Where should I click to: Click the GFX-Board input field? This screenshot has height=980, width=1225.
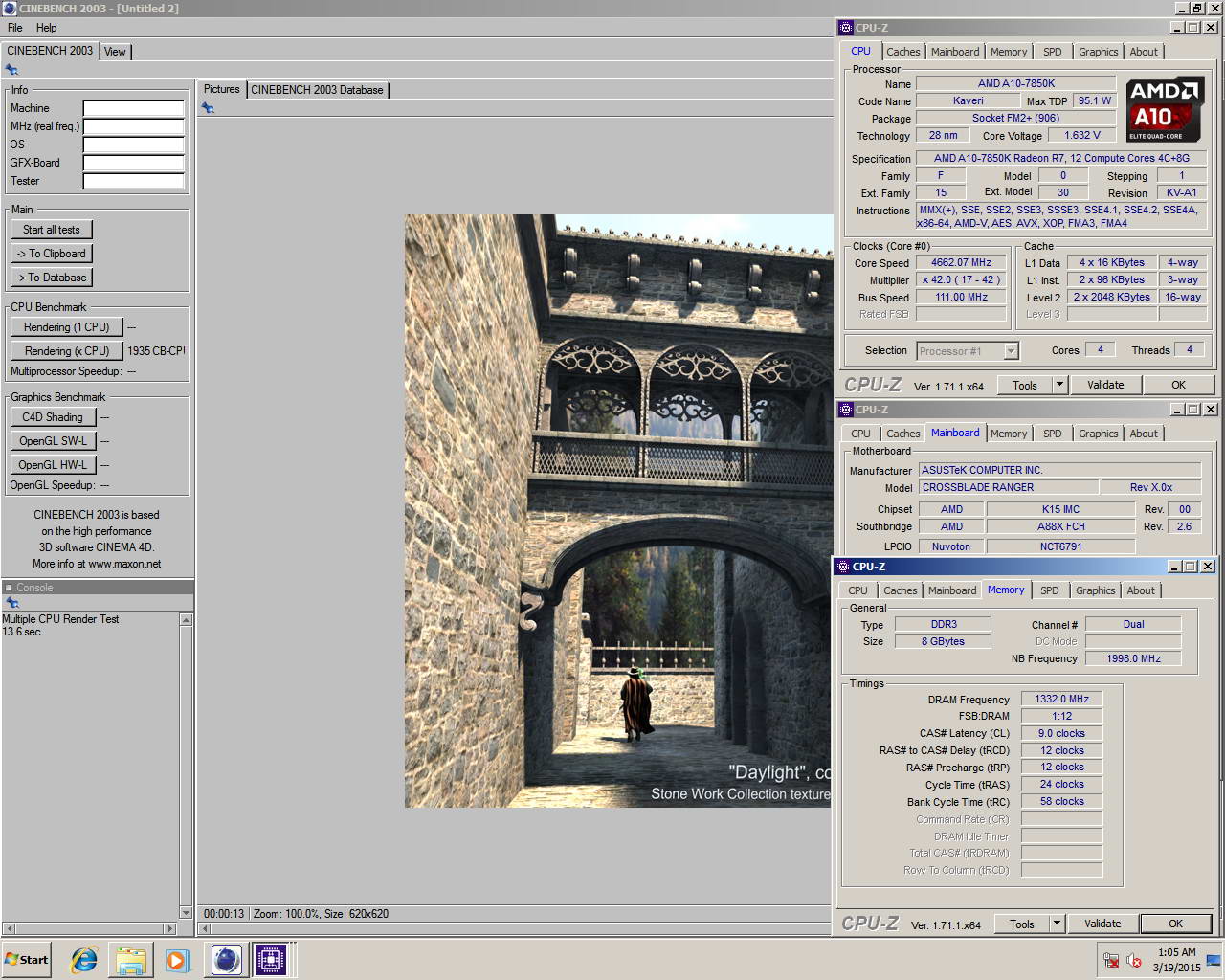[134, 163]
